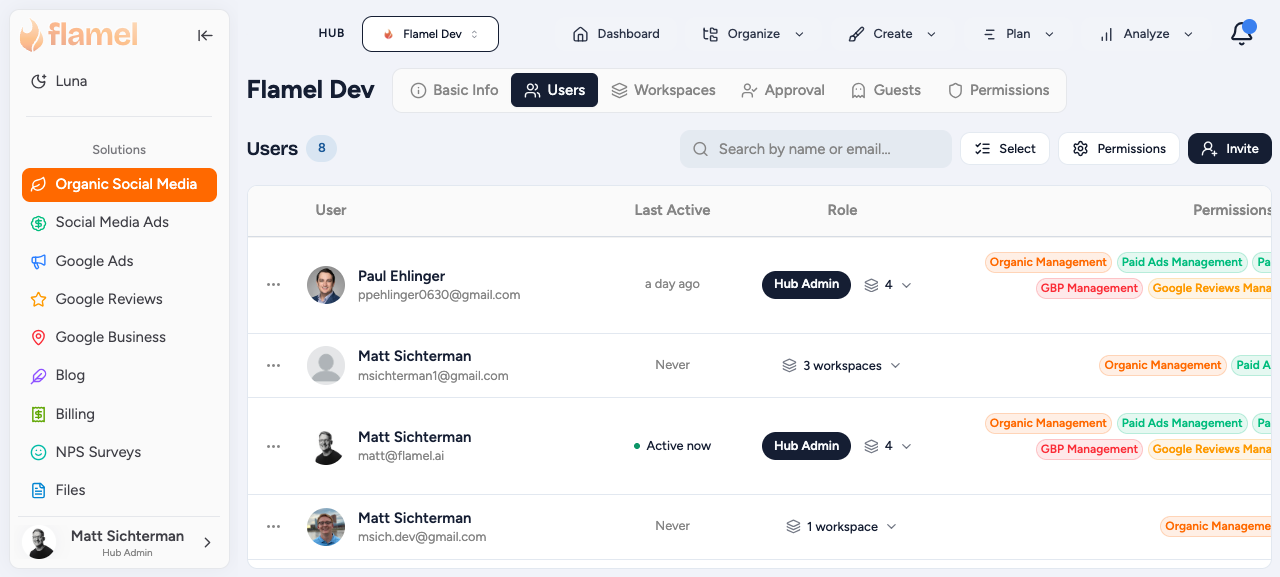Click the Flamel logo
This screenshot has height=577, width=1280.
pyautogui.click(x=79, y=35)
